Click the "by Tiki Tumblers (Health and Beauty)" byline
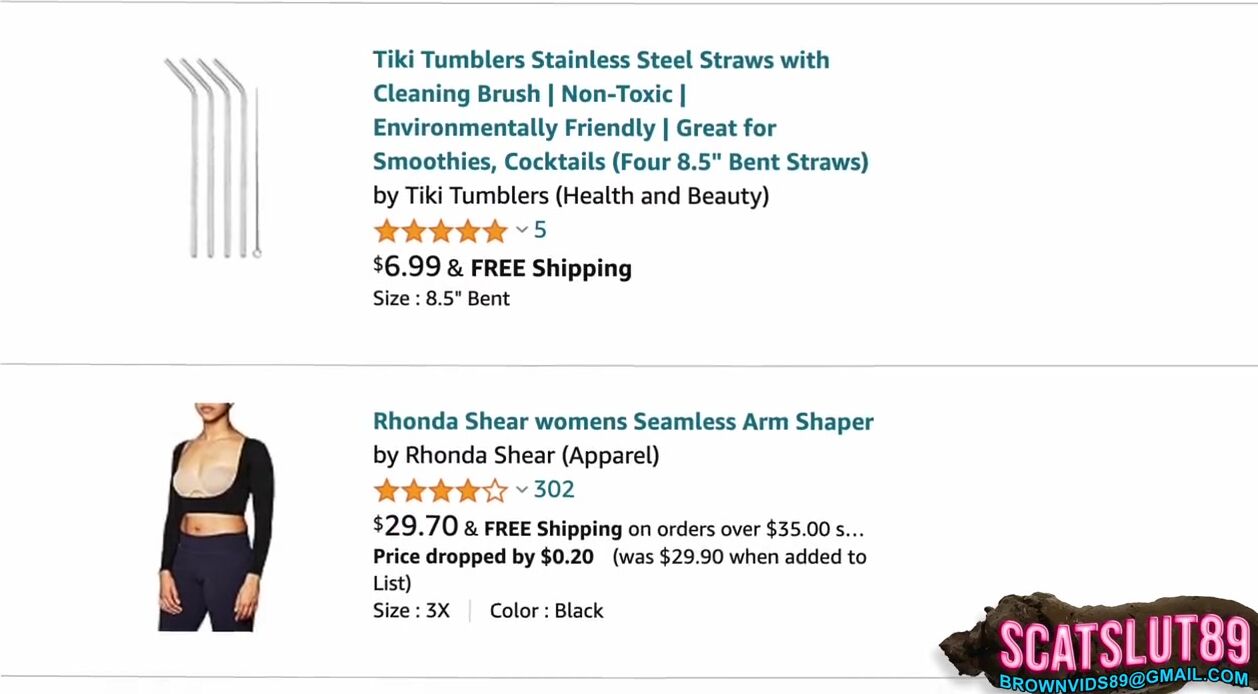The width and height of the screenshot is (1258, 694). pyautogui.click(x=571, y=195)
